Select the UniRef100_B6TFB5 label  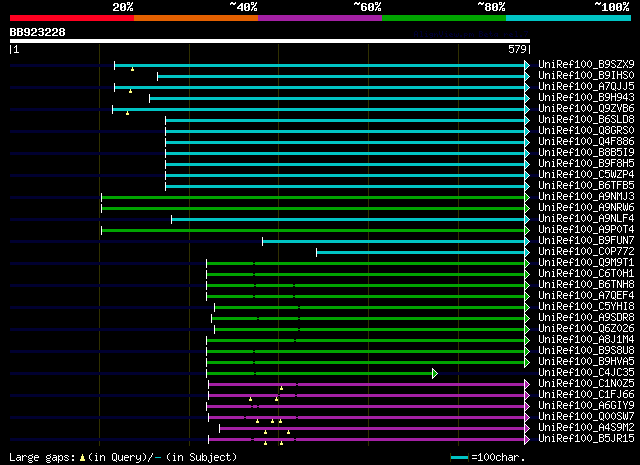586,186
